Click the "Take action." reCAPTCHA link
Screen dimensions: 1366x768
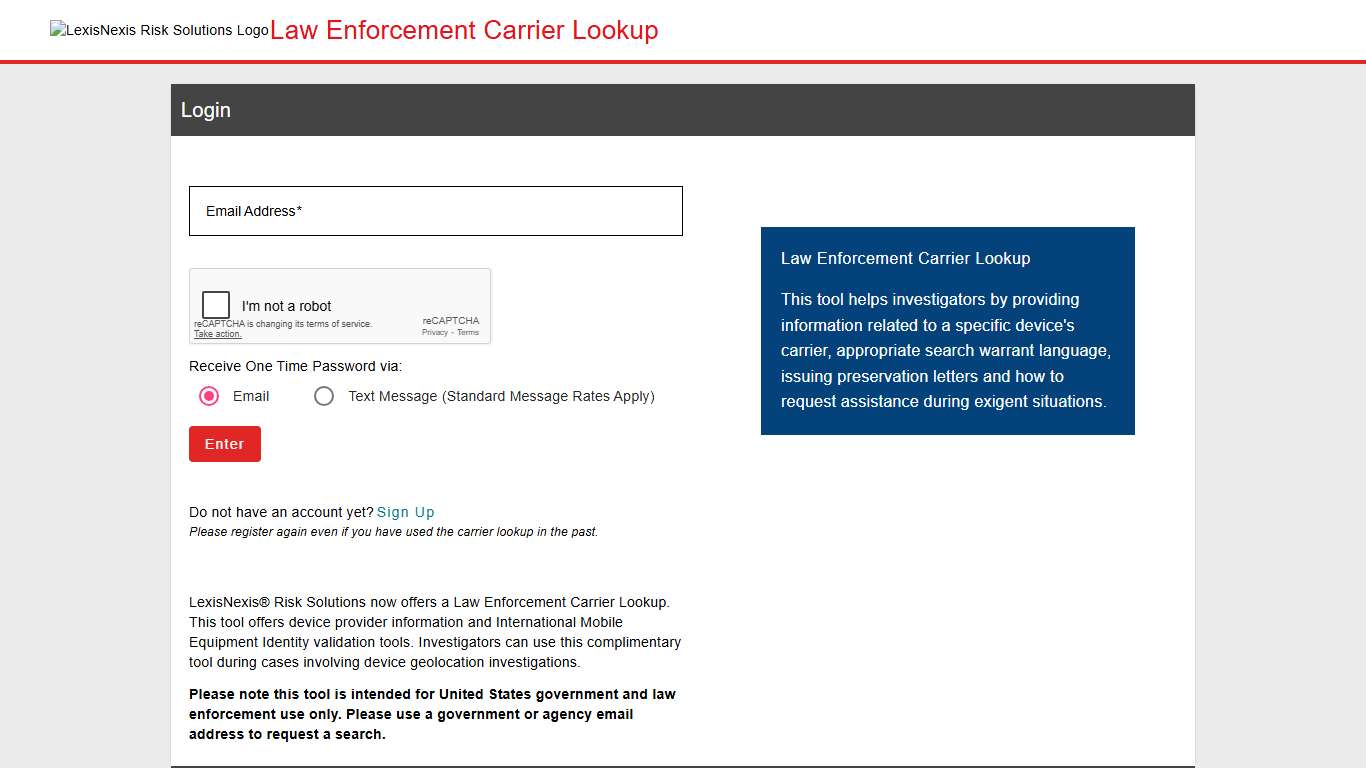pyautogui.click(x=217, y=333)
